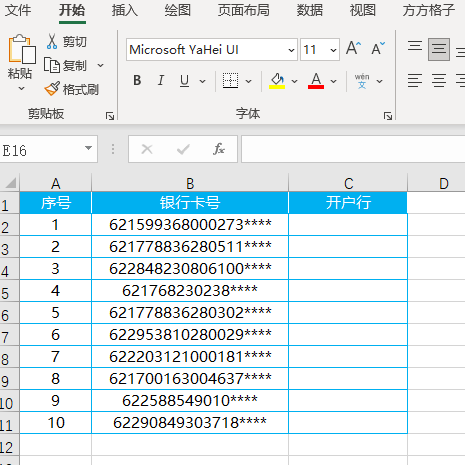
Task: Open clipboard pane dialog launcher
Action: [x=110, y=116]
